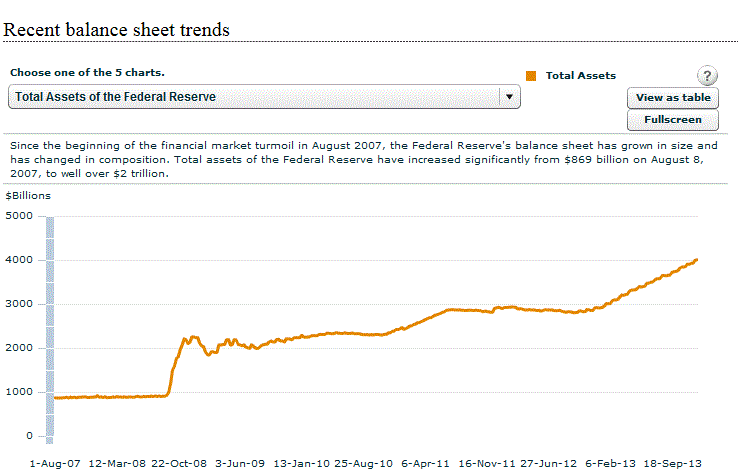Open the chart selection dropdown arrow
The width and height of the screenshot is (738, 473).
509,97
